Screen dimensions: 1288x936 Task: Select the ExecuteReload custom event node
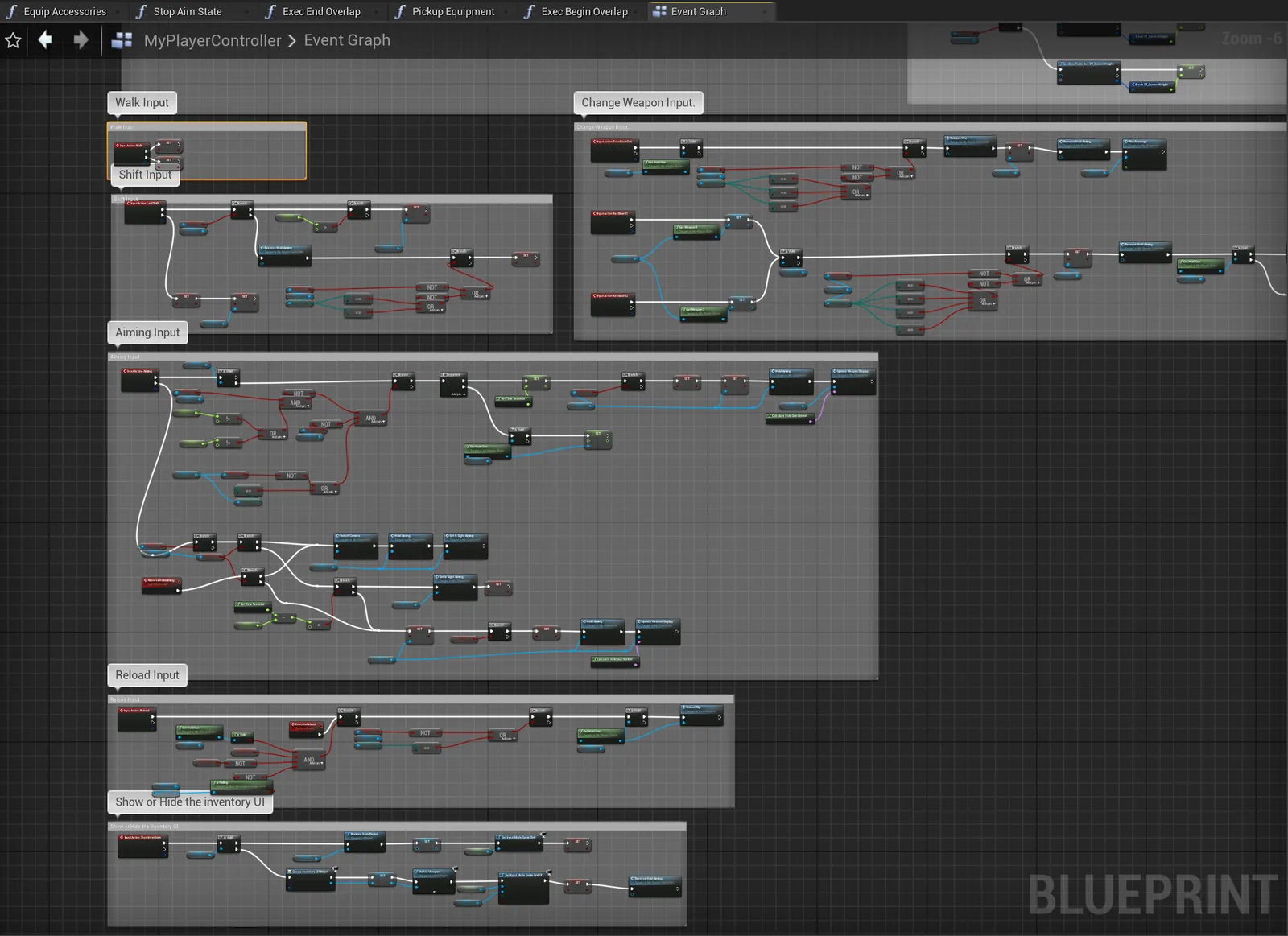tap(307, 728)
